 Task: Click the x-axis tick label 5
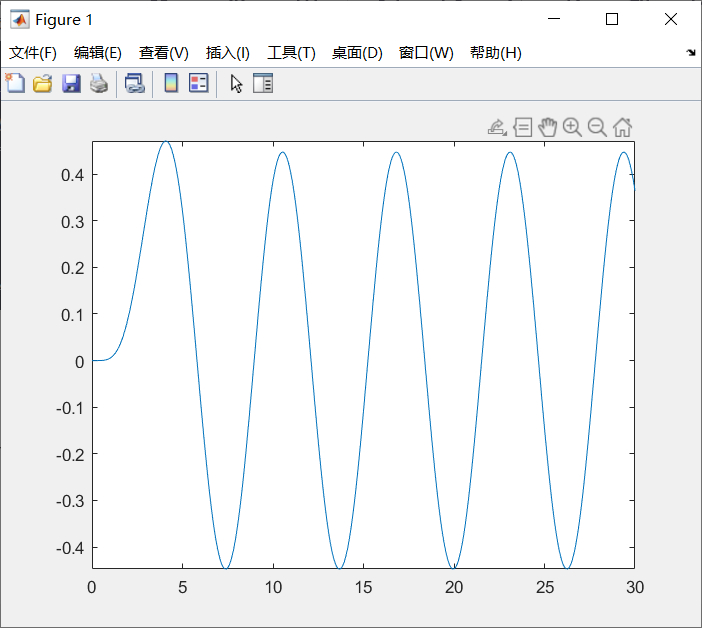182,587
